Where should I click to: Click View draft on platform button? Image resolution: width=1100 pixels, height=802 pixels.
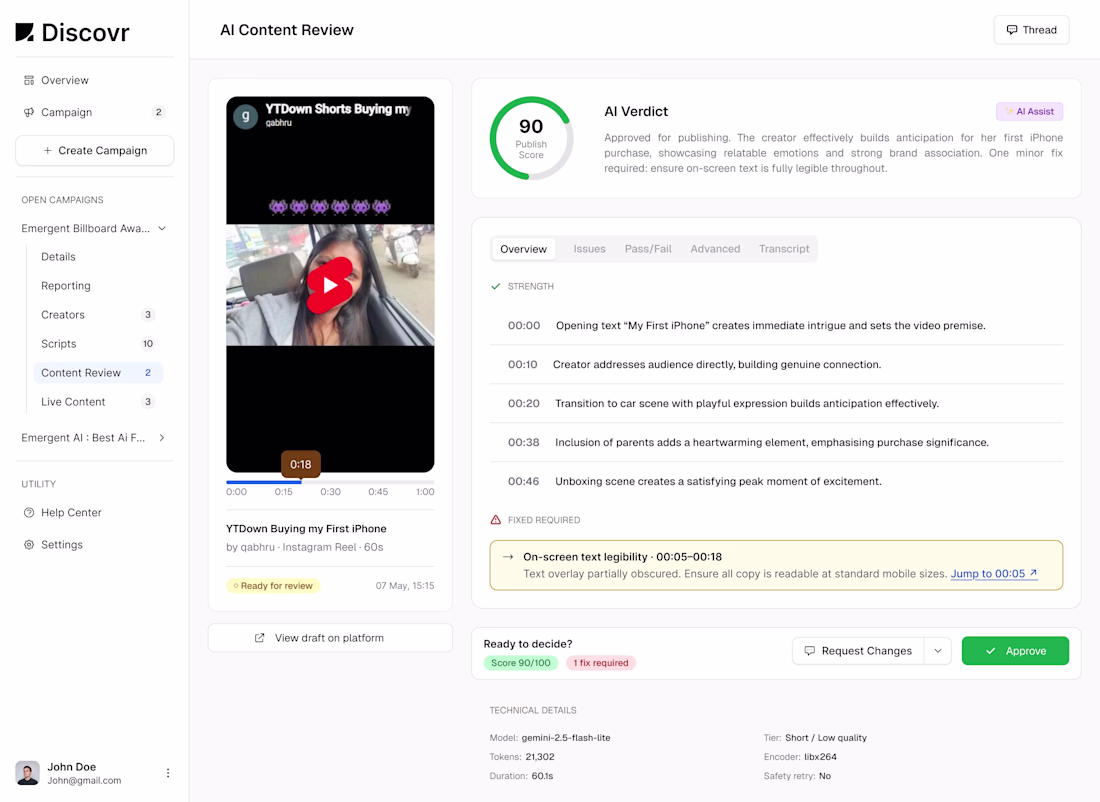point(330,638)
